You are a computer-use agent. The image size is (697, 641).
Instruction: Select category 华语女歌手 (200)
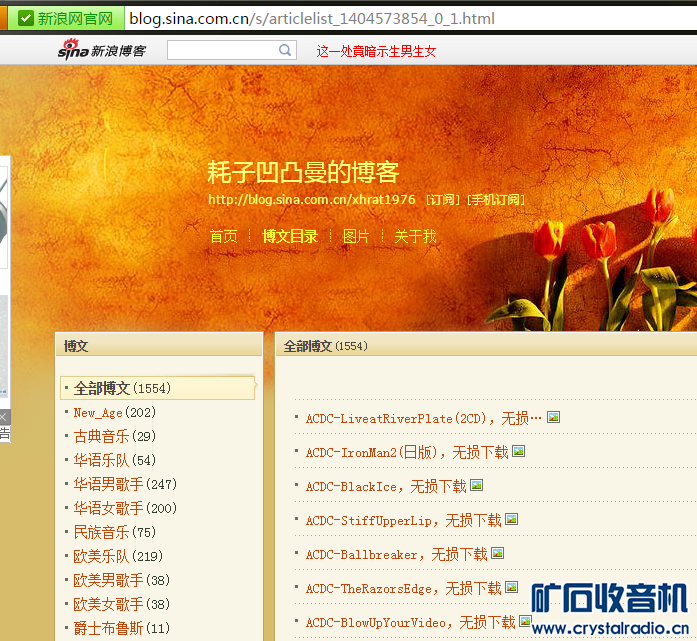tap(125, 508)
